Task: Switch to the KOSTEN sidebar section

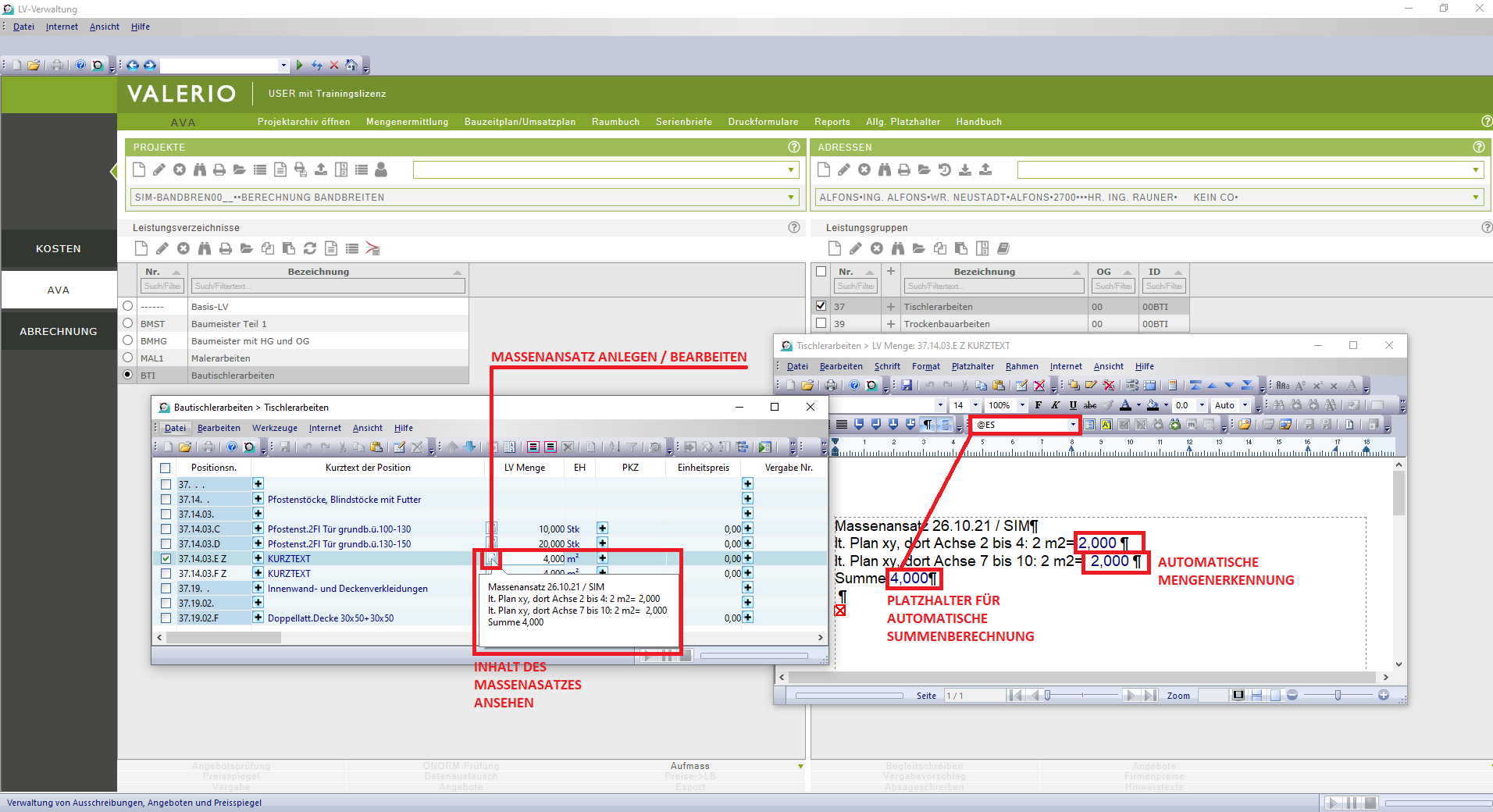Action: coord(59,249)
